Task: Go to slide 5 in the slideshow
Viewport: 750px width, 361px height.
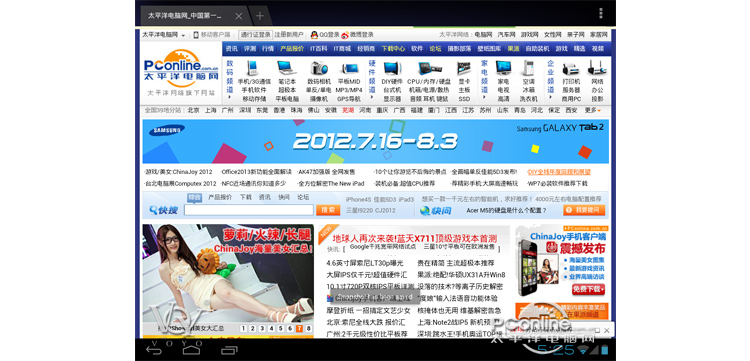Action: [281, 328]
